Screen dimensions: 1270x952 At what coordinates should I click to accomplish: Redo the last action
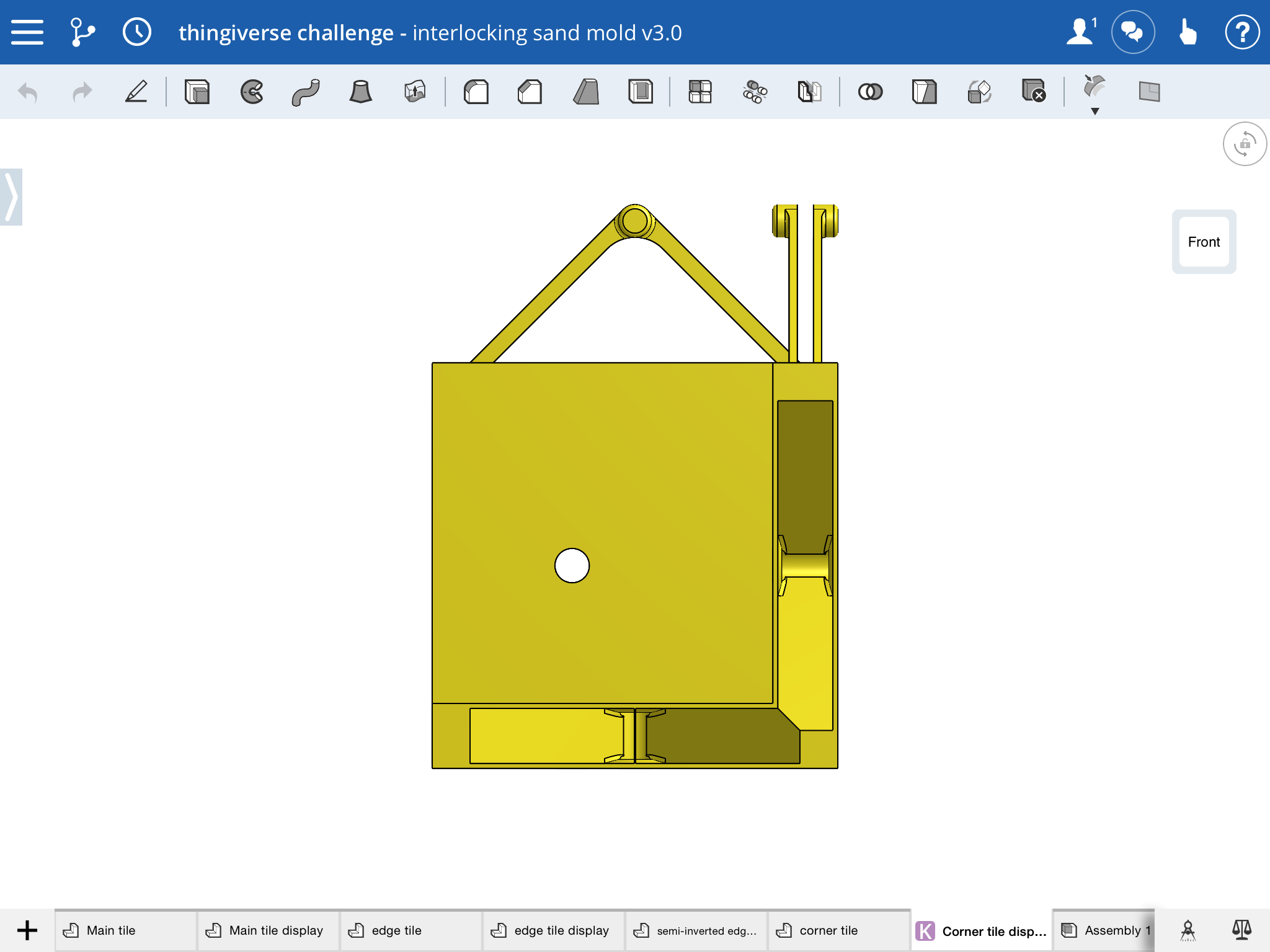pyautogui.click(x=82, y=92)
